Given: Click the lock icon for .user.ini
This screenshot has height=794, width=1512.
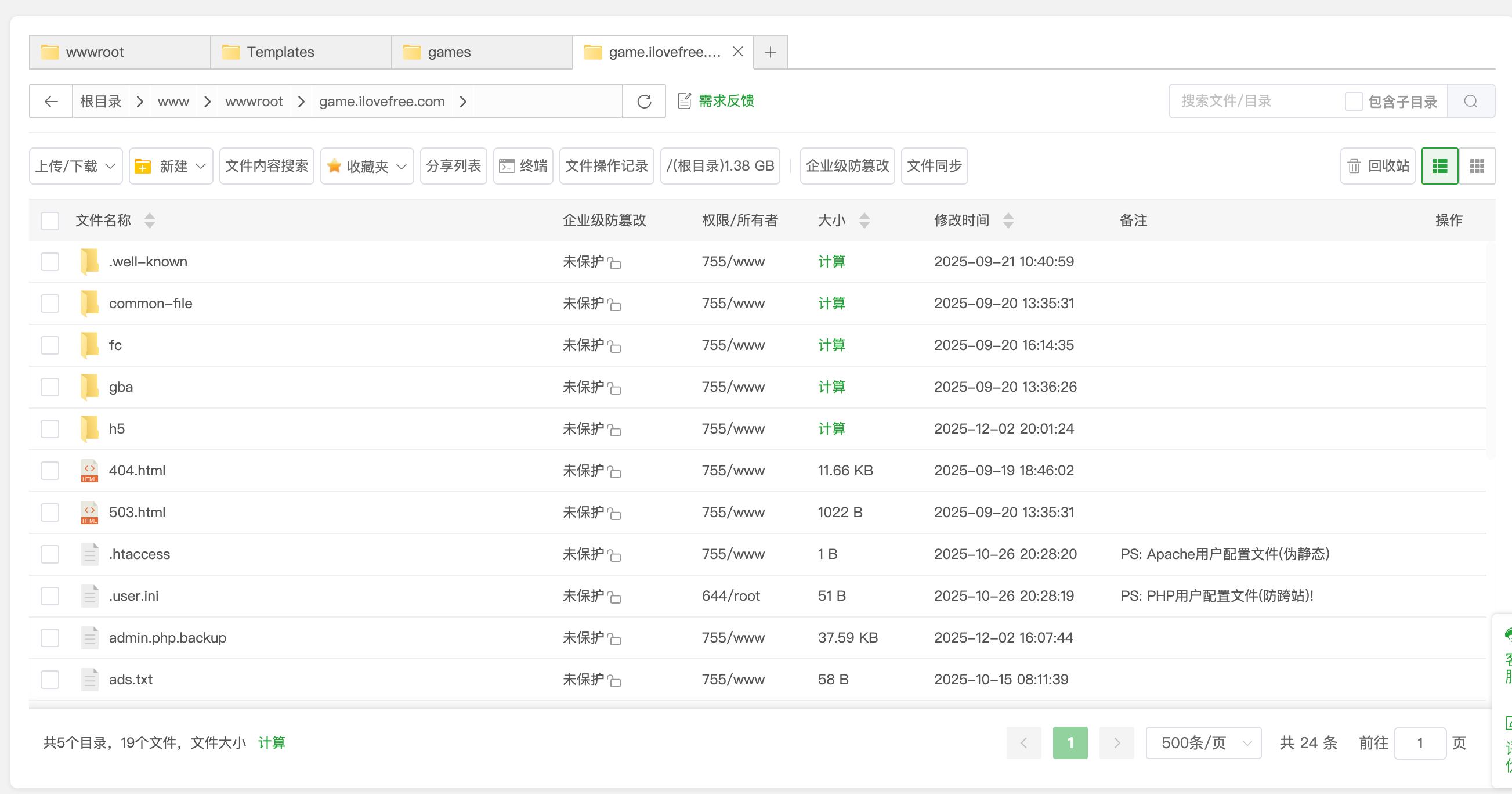Looking at the screenshot, I should pyautogui.click(x=614, y=597).
